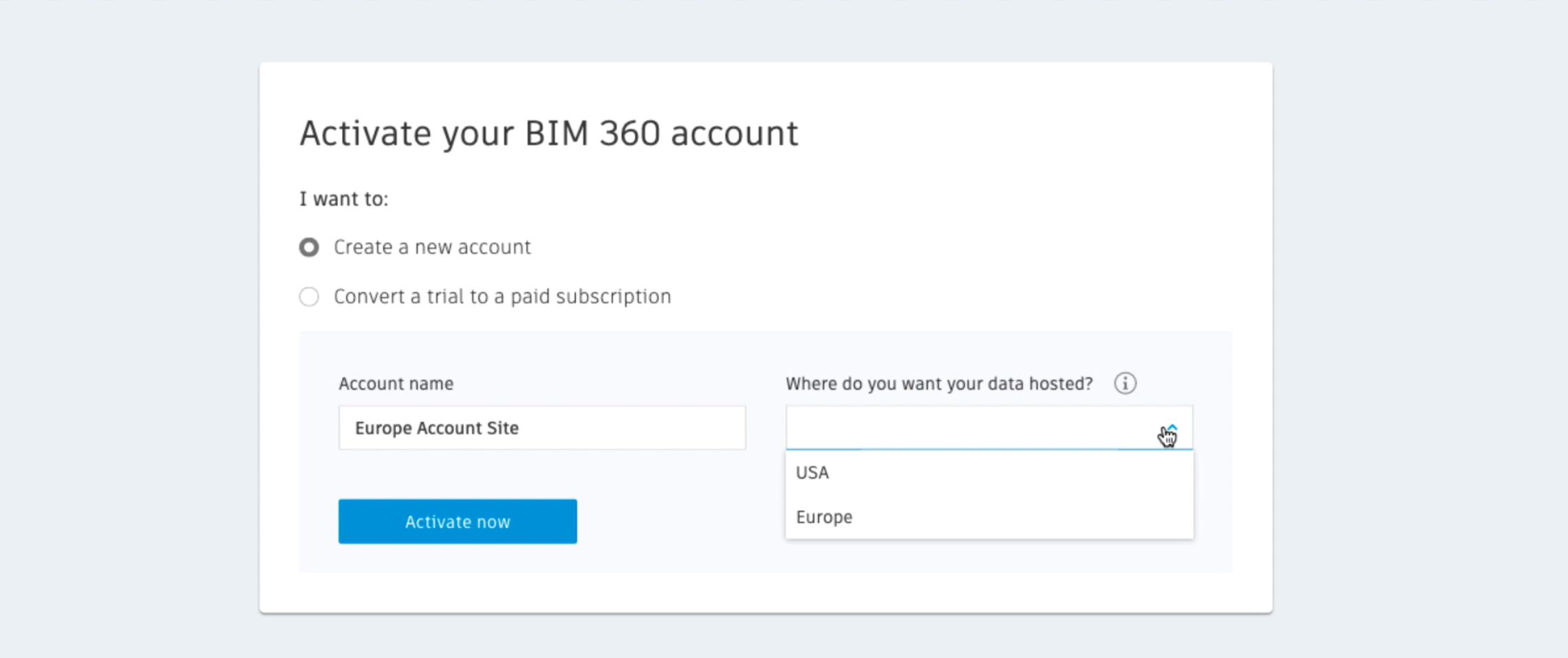This screenshot has height=658, width=1568.
Task: Focus the Account name input field
Action: (542, 427)
